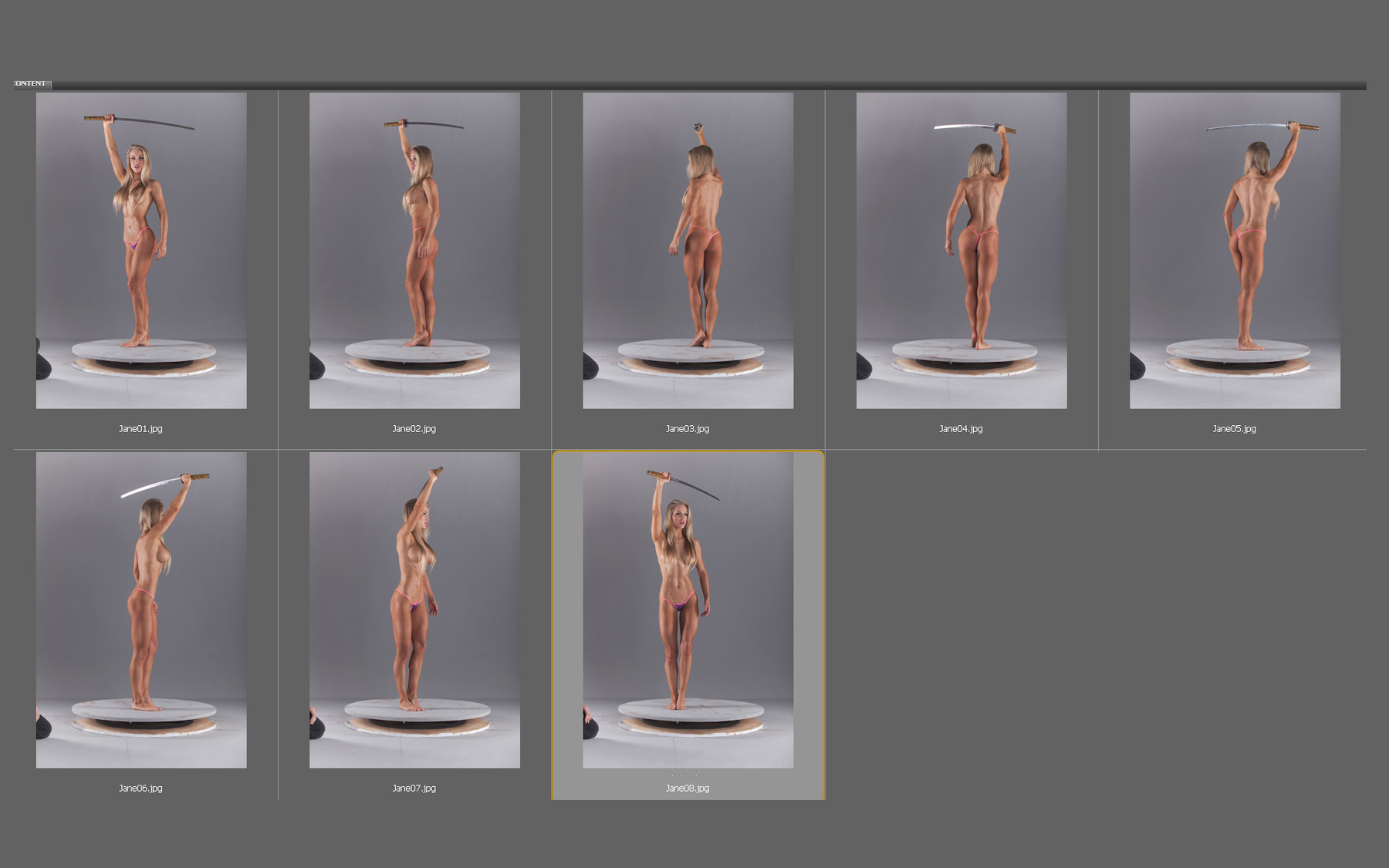
Task: Click the Jane08.jpg filename to rename it
Action: tap(686, 789)
